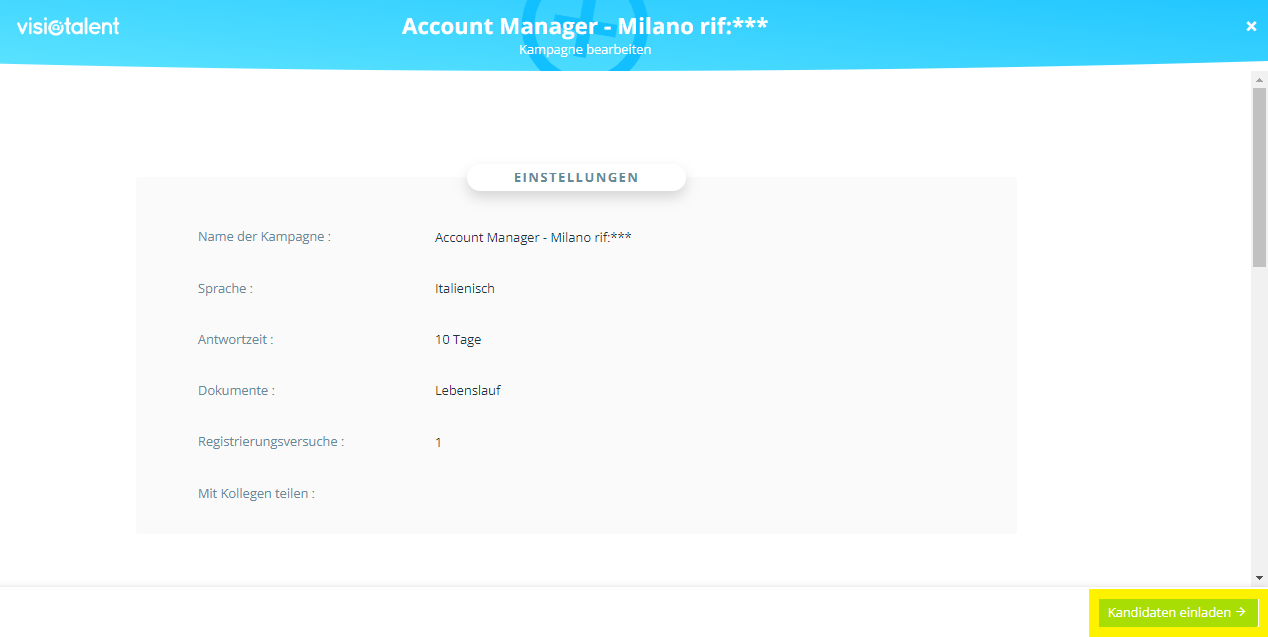Click the Dokumente label
The width and height of the screenshot is (1268, 637).
pos(236,390)
